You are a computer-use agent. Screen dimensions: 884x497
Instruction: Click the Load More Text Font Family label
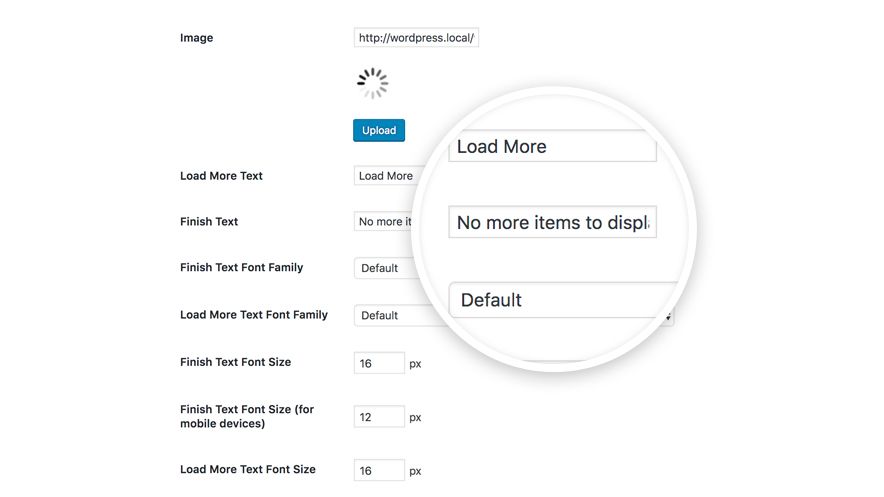point(253,315)
